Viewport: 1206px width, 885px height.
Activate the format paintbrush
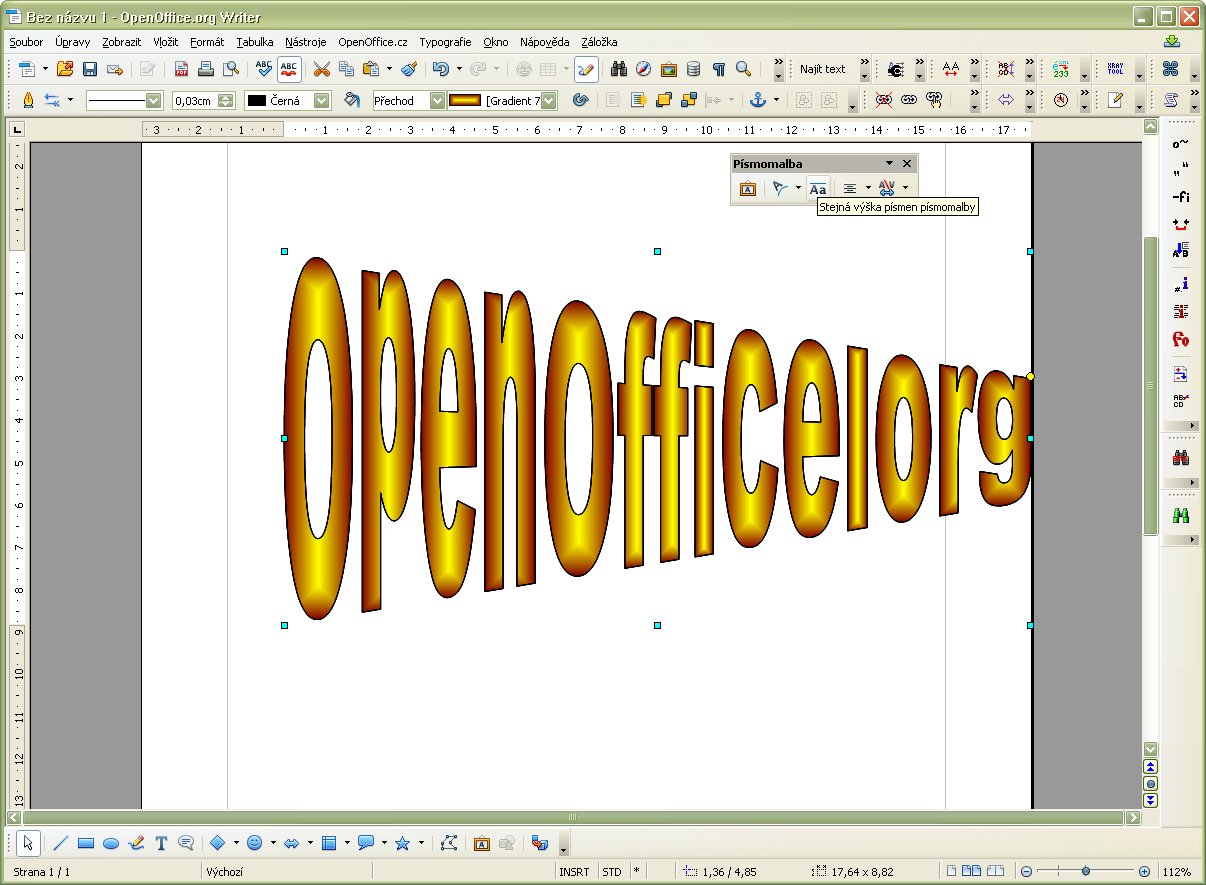coord(409,69)
